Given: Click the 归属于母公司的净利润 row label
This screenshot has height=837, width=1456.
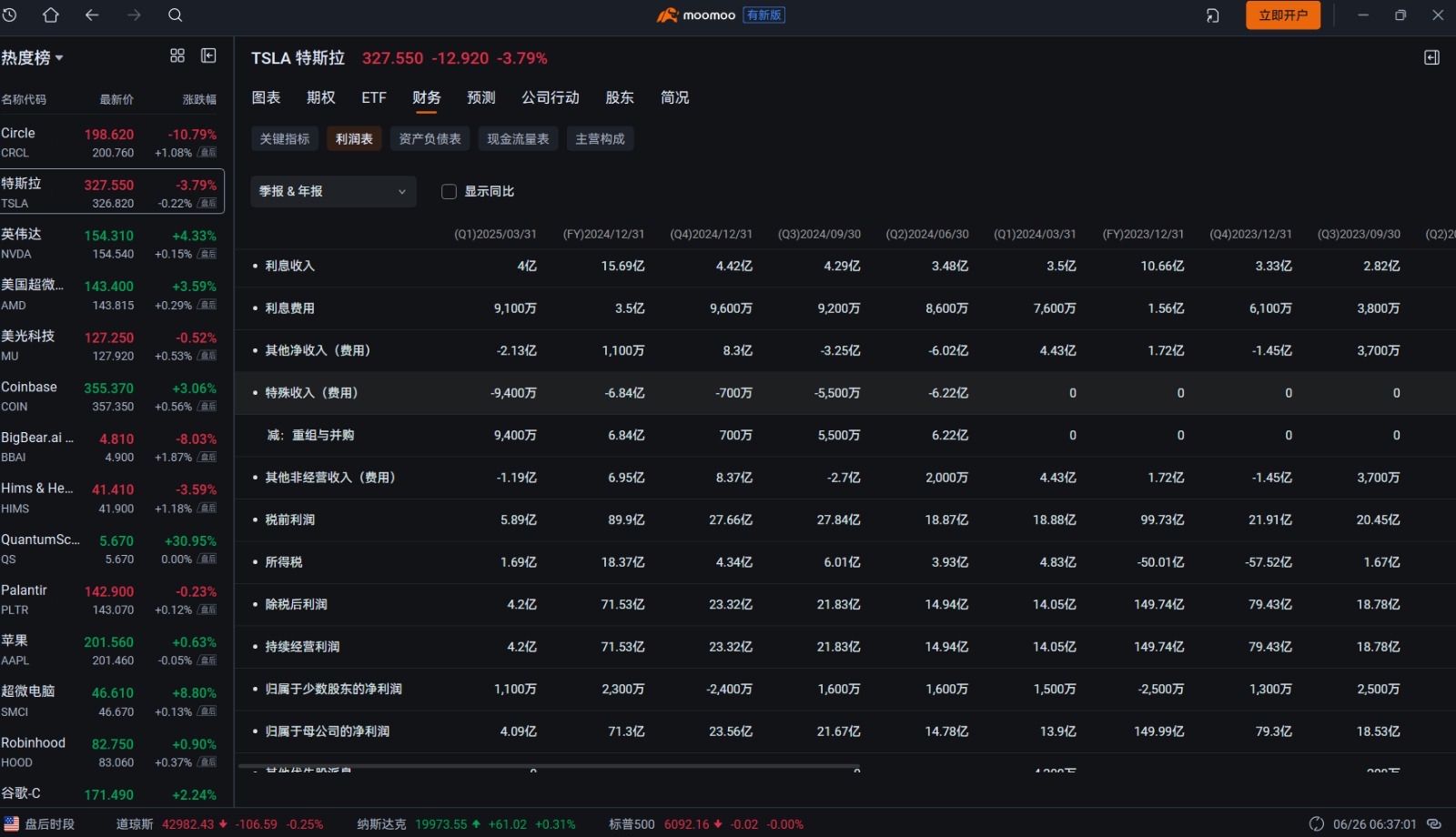Looking at the screenshot, I should pyautogui.click(x=327, y=731).
